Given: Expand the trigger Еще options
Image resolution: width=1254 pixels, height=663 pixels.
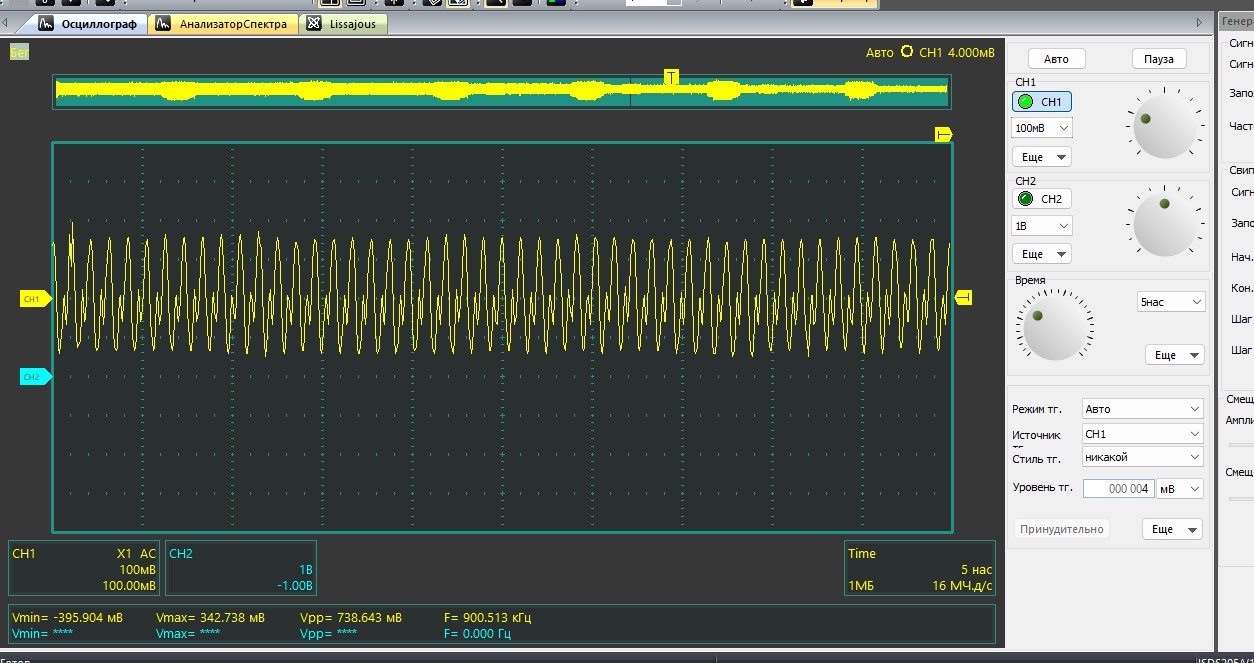Looking at the screenshot, I should 1172,529.
